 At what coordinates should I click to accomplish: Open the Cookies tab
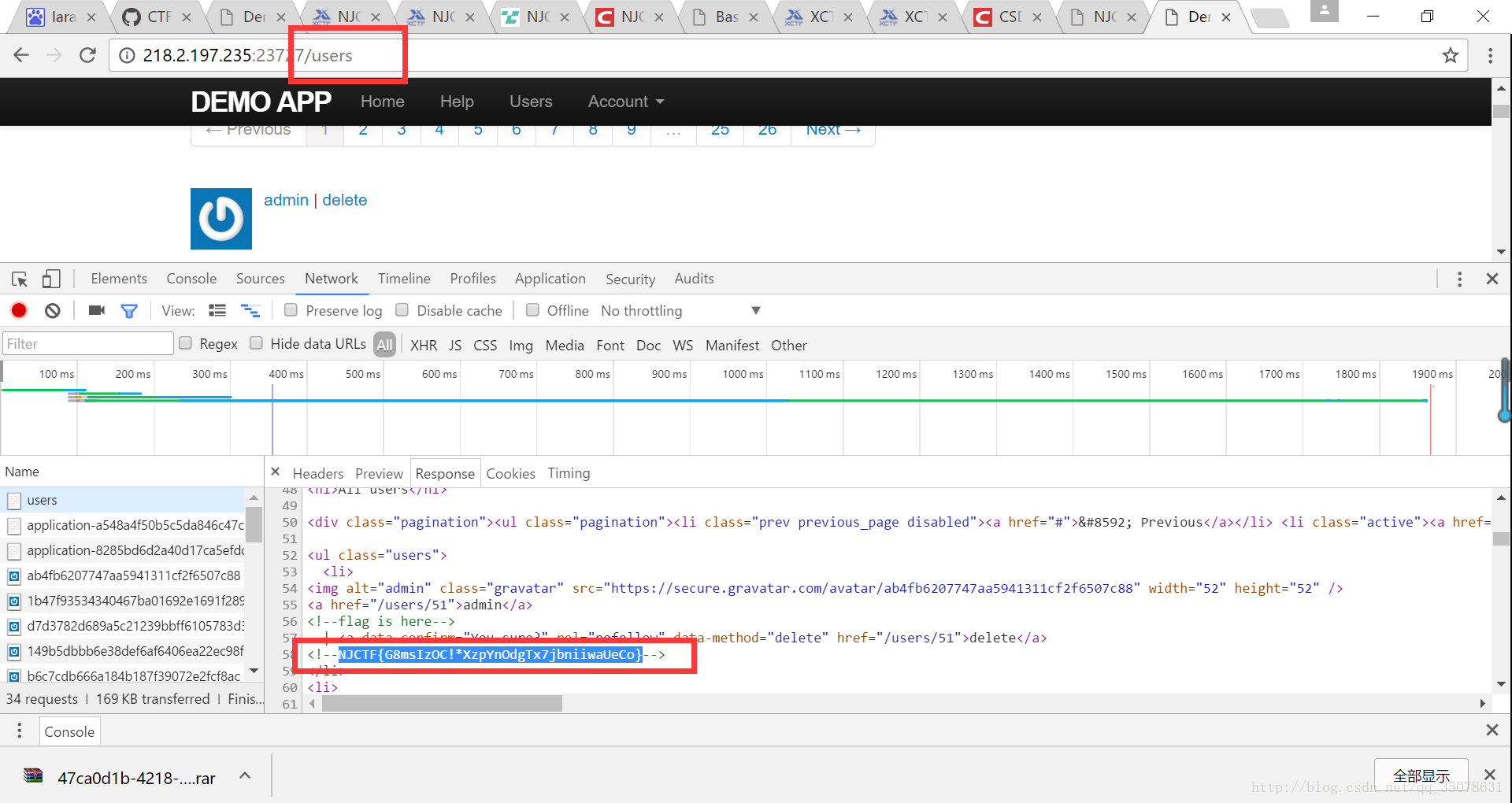[x=510, y=473]
